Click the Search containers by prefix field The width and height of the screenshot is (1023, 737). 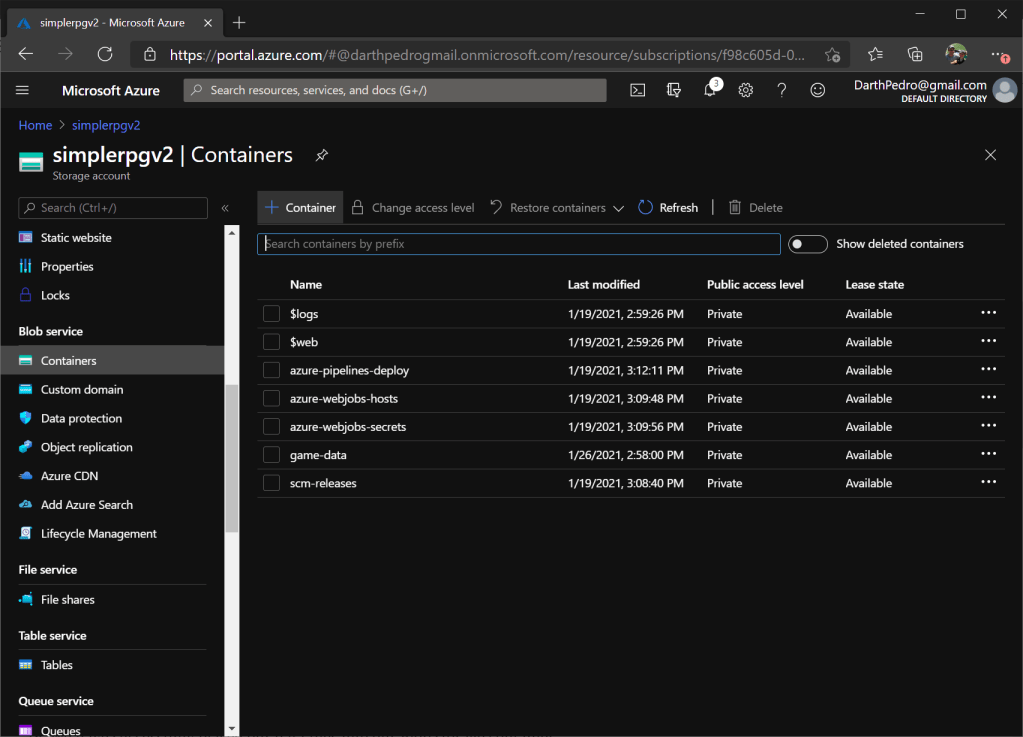(518, 244)
